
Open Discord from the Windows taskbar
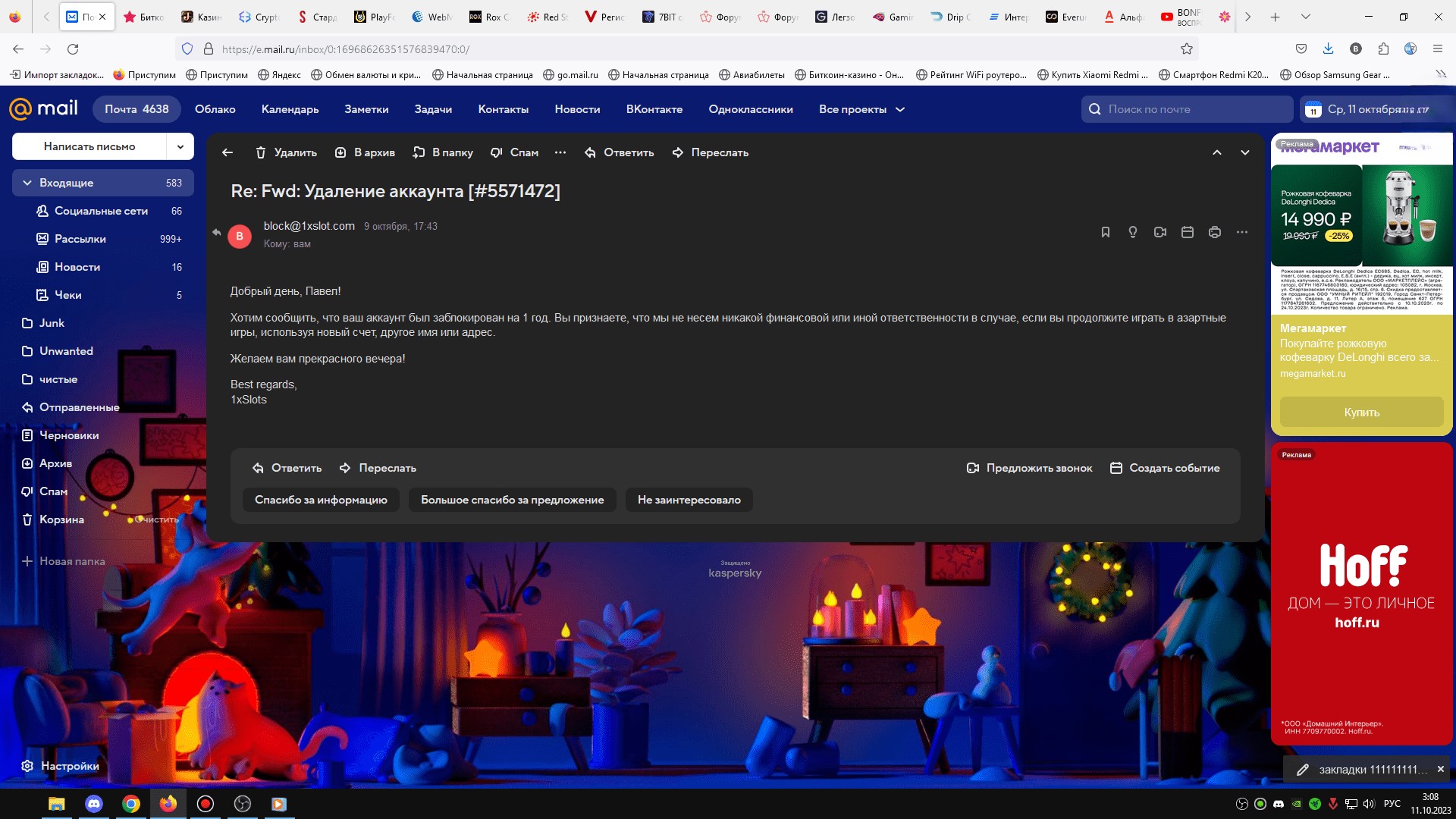[x=94, y=804]
